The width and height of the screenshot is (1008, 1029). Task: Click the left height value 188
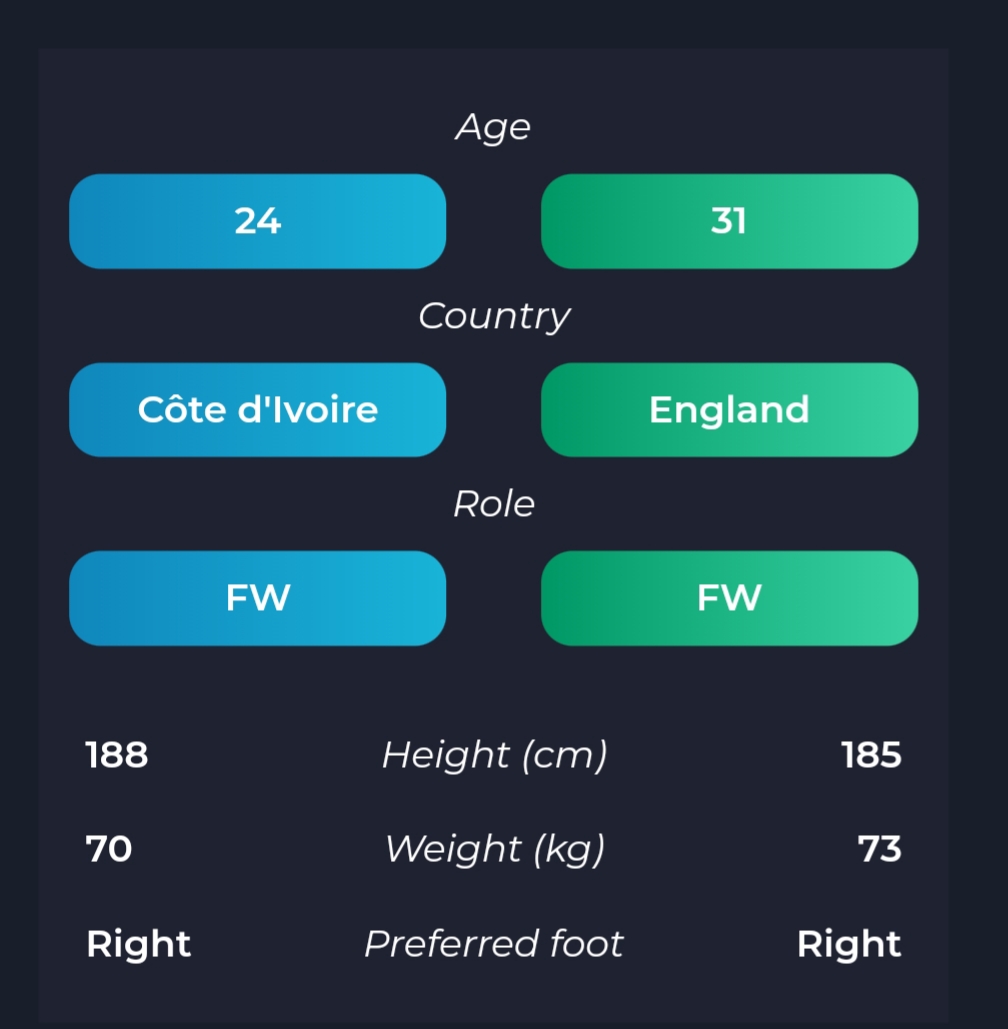click(117, 755)
